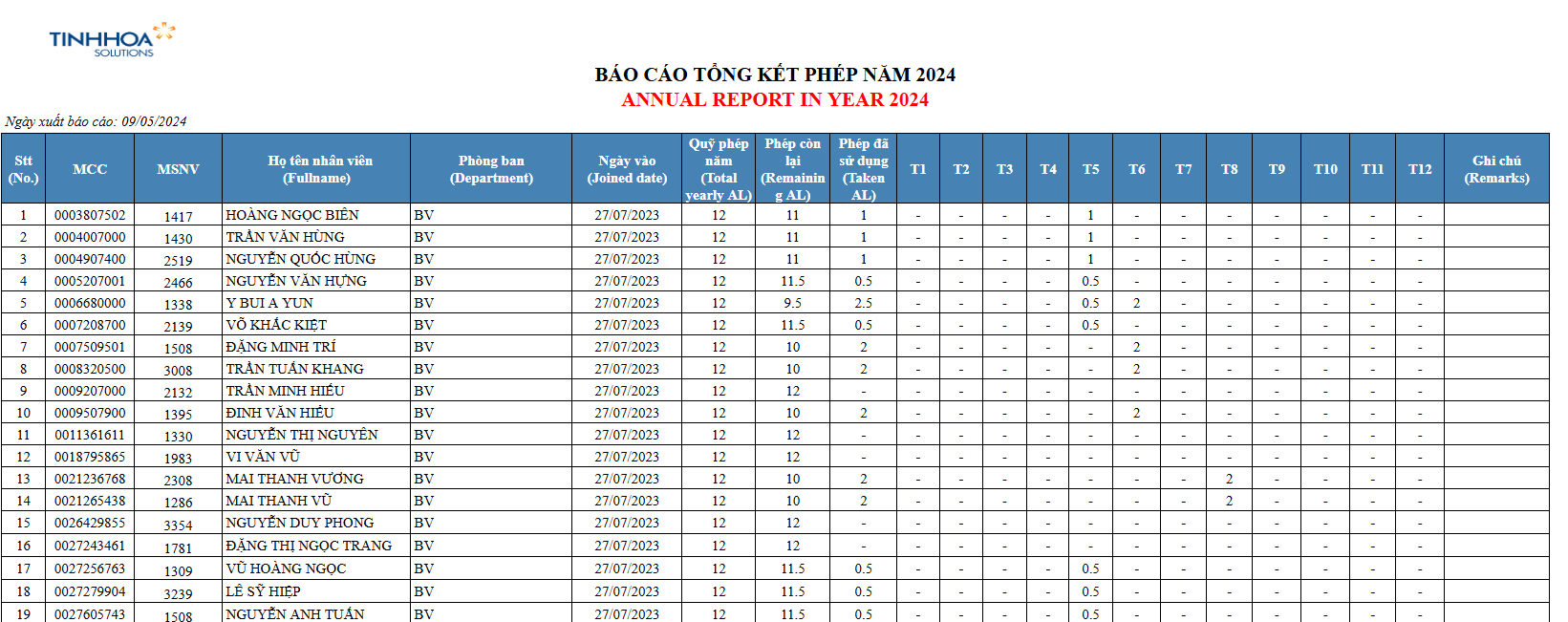Select the "Phòng ban (Department)" column header
Screen dimensions: 1568x622
tap(491, 169)
